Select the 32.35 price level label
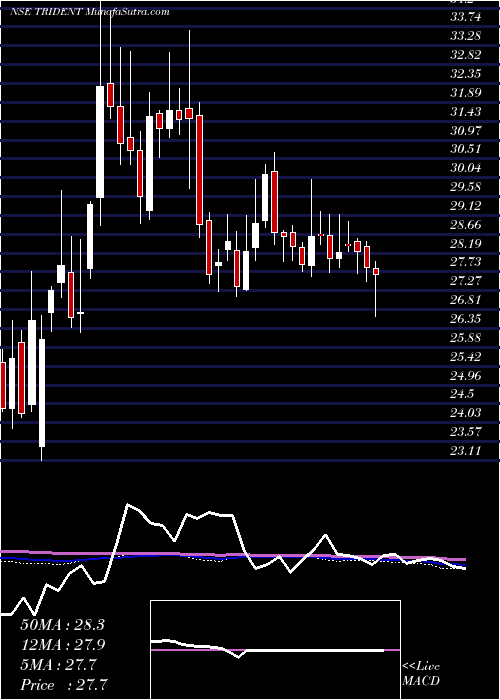This screenshot has height=700, width=500. pos(466,74)
